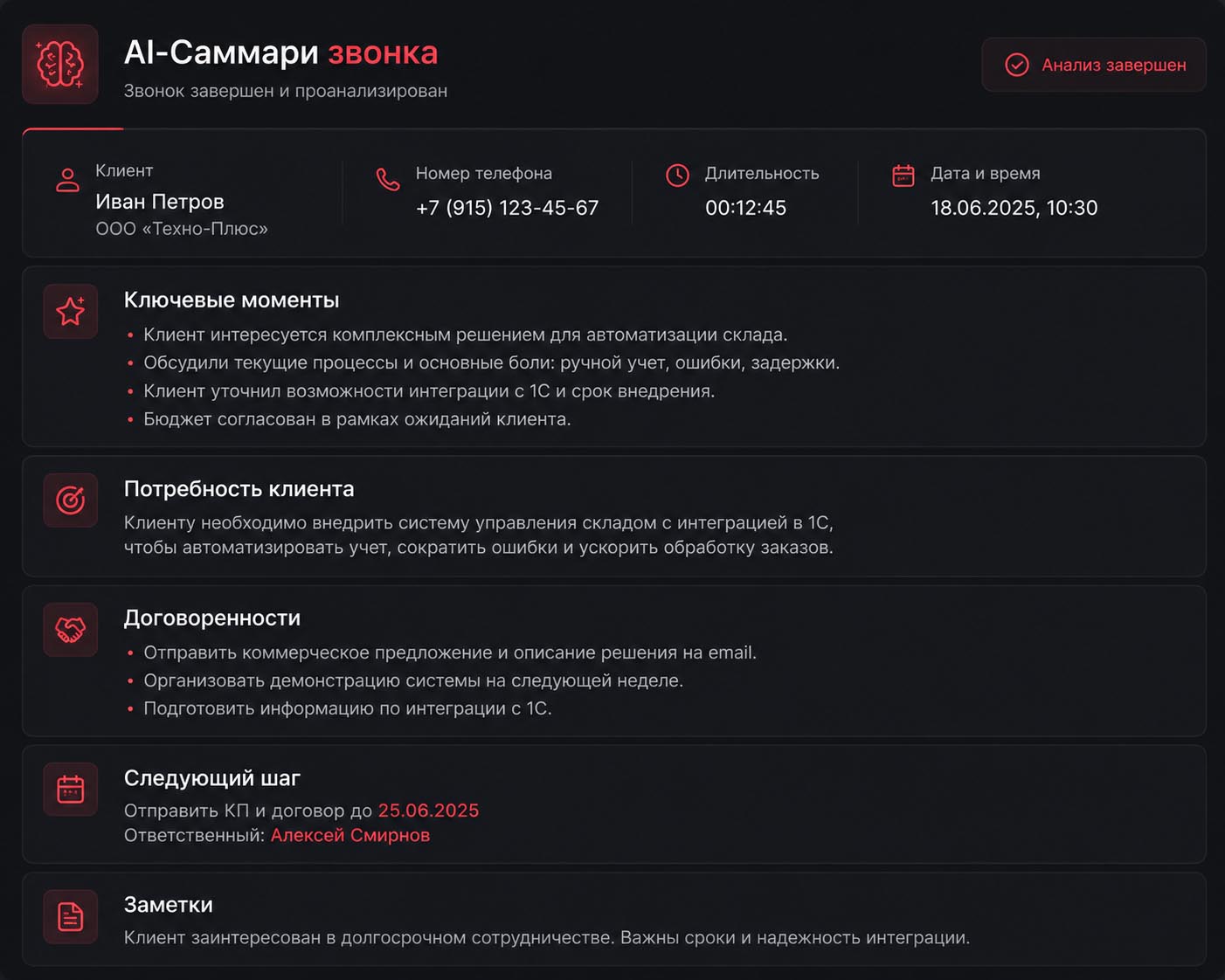Select the client name Иван Петров
This screenshot has height=980, width=1225.
tap(160, 202)
